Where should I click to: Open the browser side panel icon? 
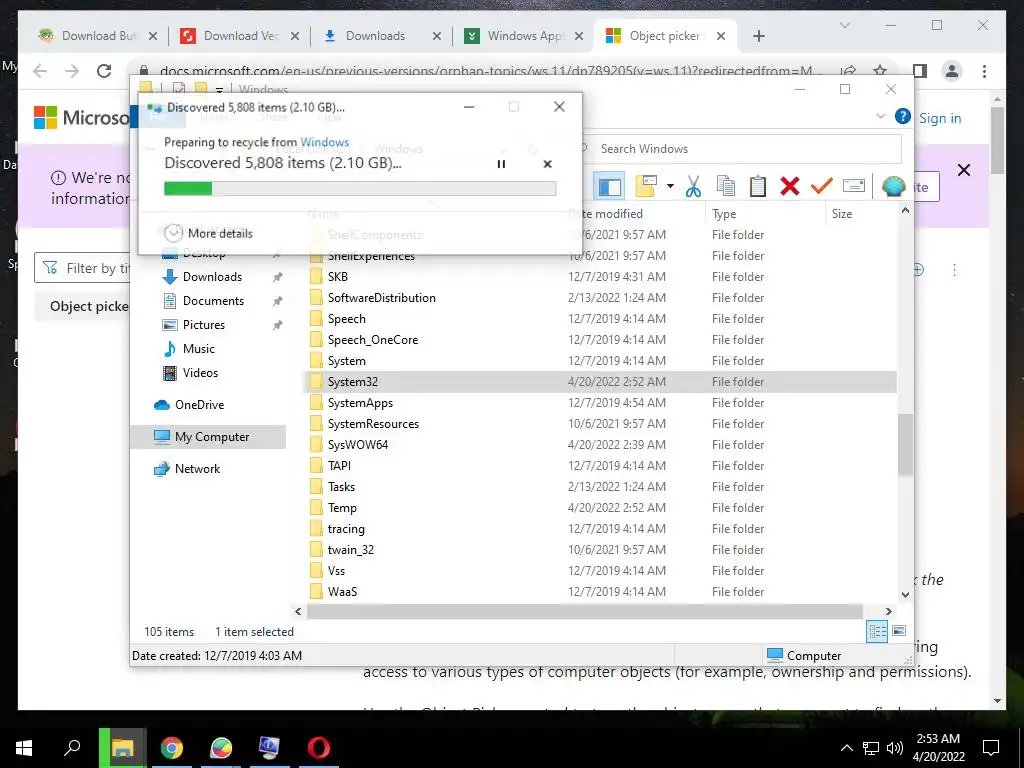pos(920,71)
